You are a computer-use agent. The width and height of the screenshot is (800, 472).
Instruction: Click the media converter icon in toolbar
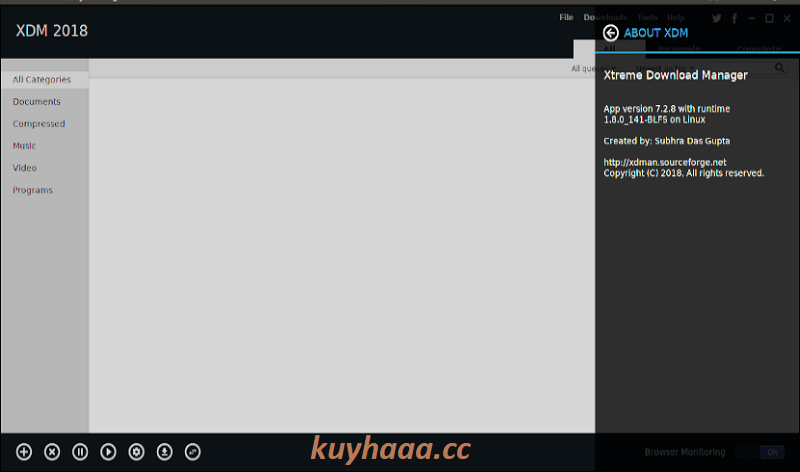click(x=192, y=452)
